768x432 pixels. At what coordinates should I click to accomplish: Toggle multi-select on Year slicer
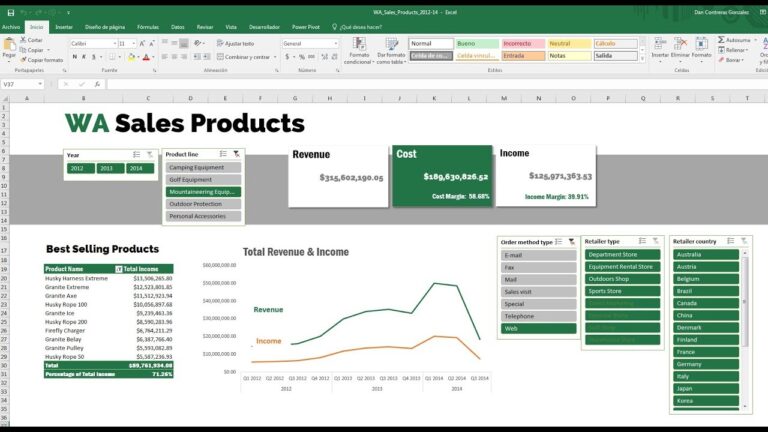[137, 155]
